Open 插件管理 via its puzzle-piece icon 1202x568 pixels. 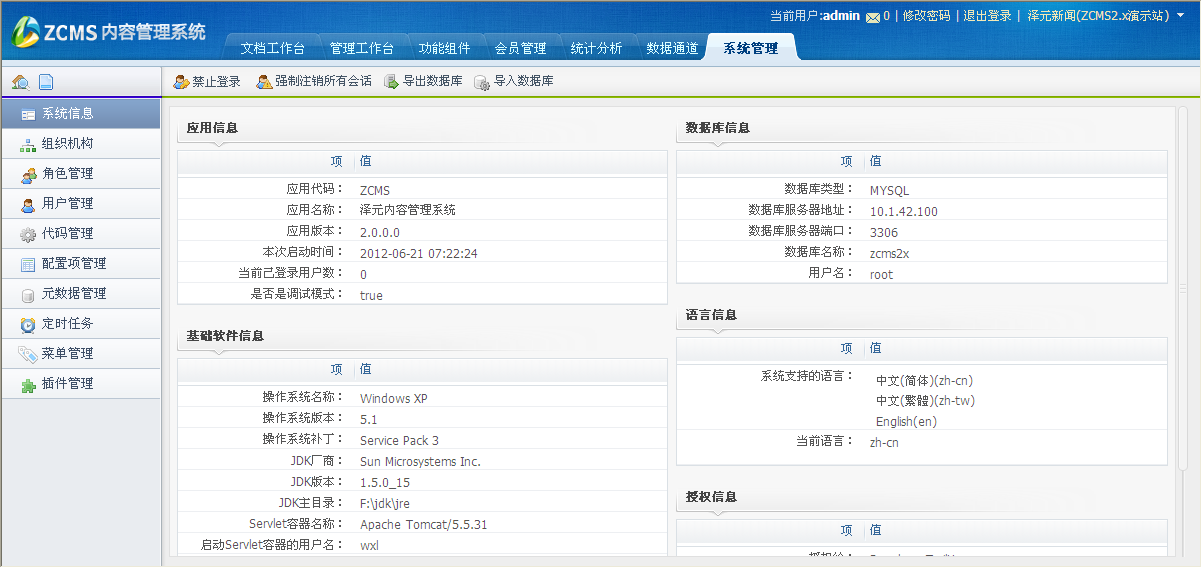coord(28,384)
